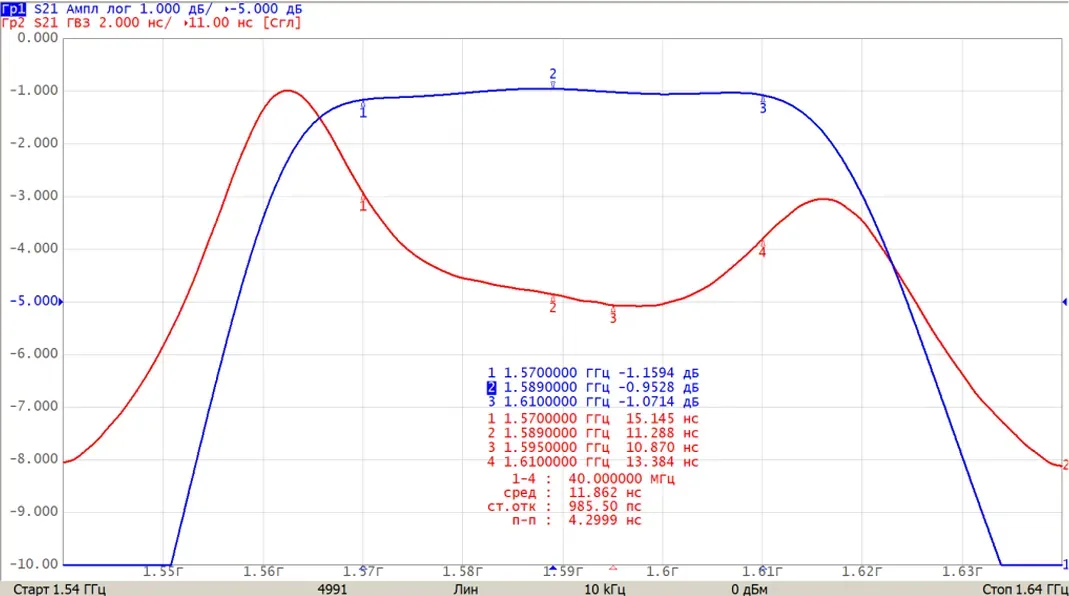Click the "0 дБм" power level field
The width and height of the screenshot is (1069, 596).
749,589
